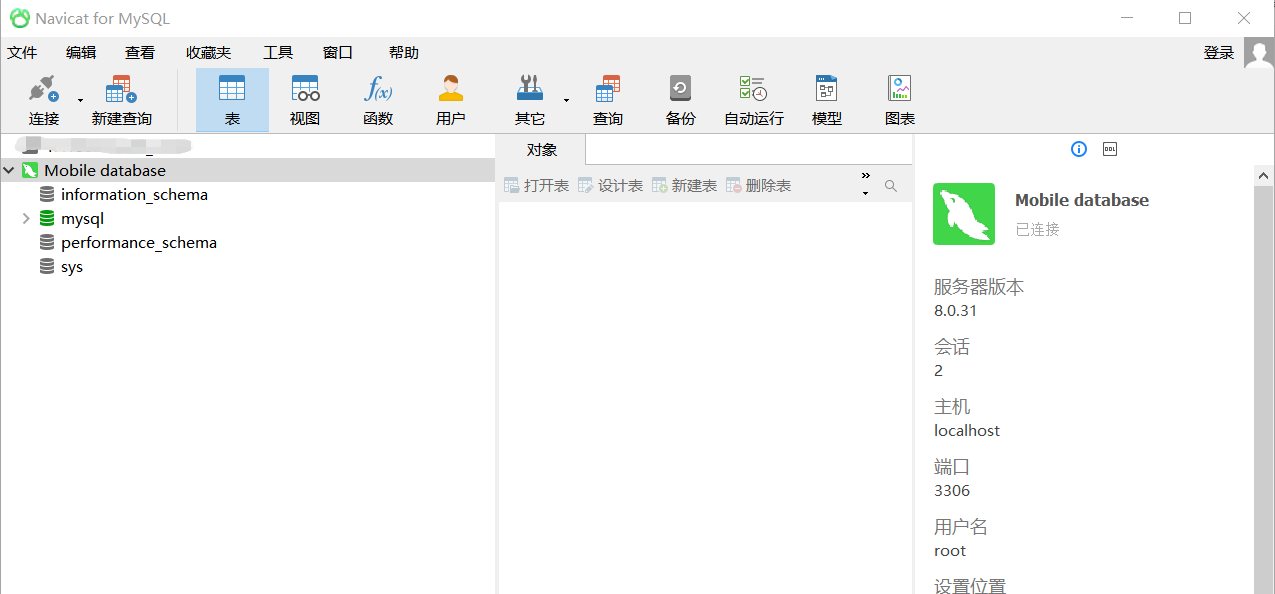The width and height of the screenshot is (1275, 594).
Task: Click the New Query (新建查询) icon
Action: [121, 89]
